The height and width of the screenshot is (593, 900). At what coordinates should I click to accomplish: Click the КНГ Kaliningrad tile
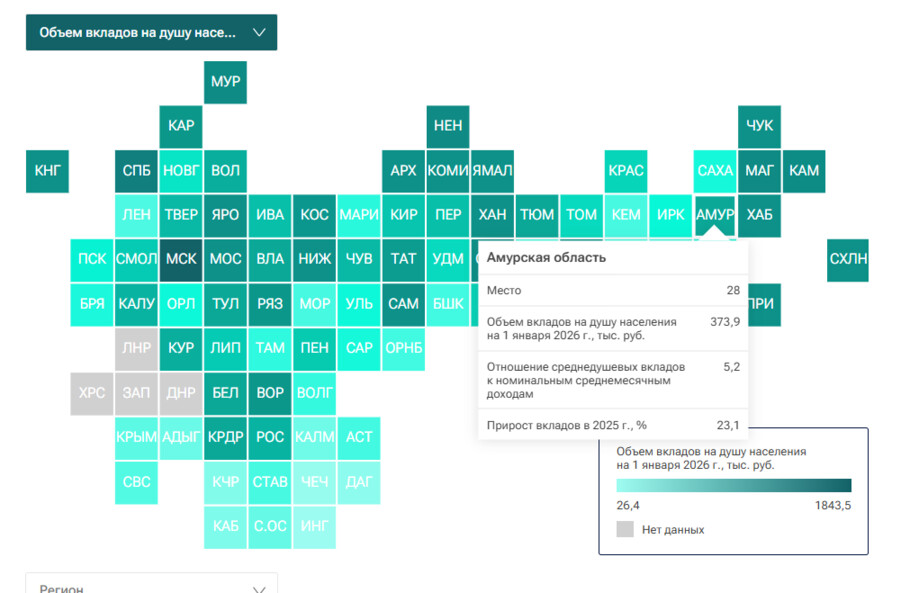pyautogui.click(x=47, y=171)
